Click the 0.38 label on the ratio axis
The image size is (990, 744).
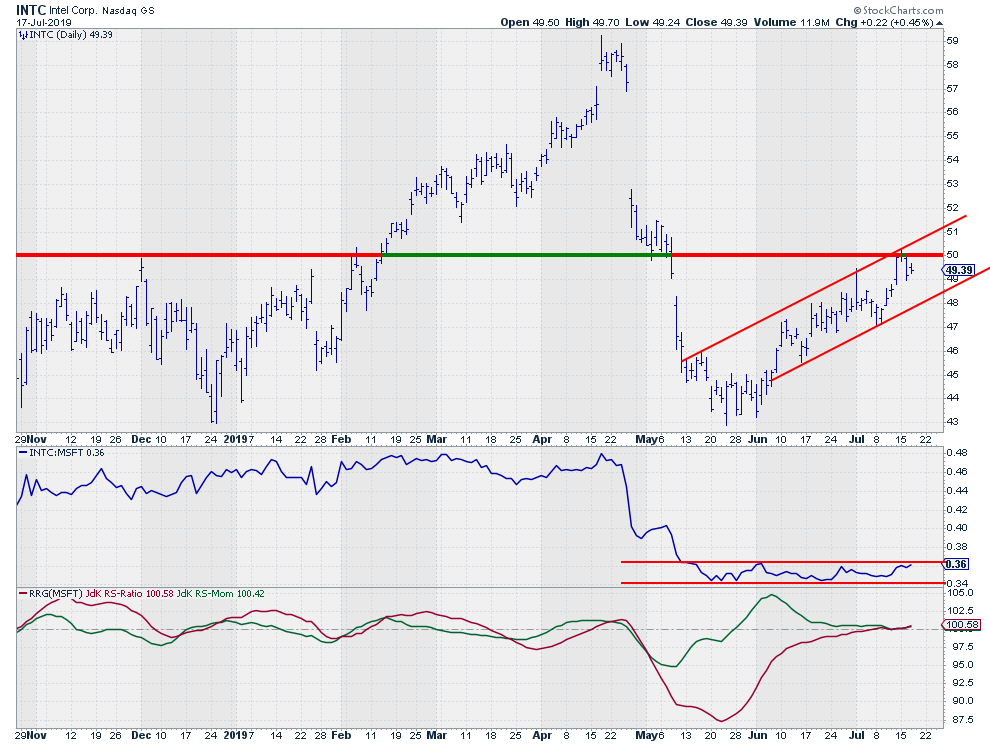point(957,546)
